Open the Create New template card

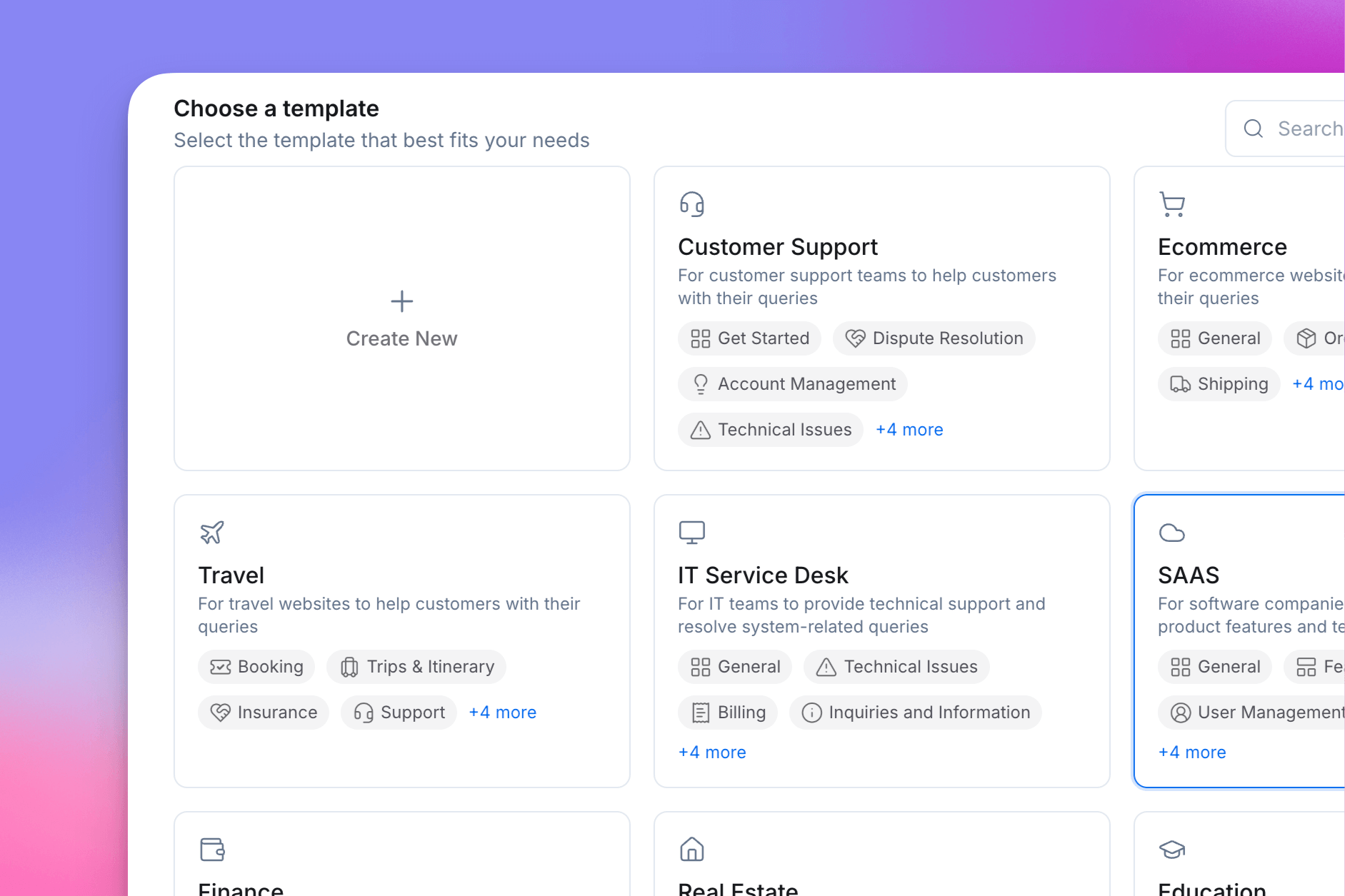coord(402,318)
